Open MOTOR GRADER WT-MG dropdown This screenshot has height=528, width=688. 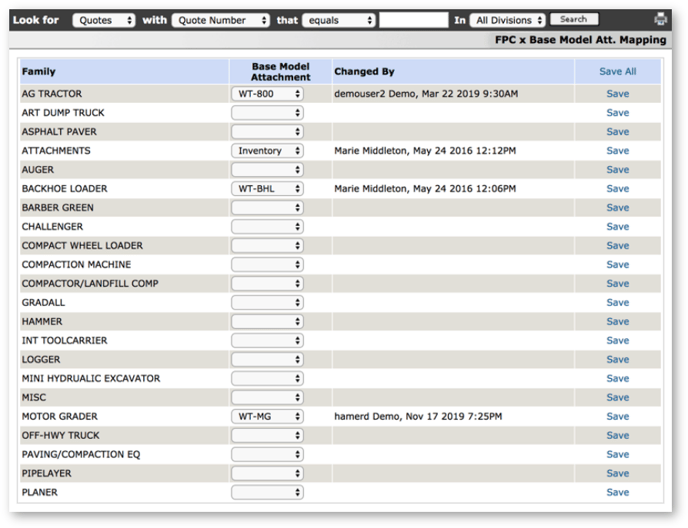tap(267, 417)
